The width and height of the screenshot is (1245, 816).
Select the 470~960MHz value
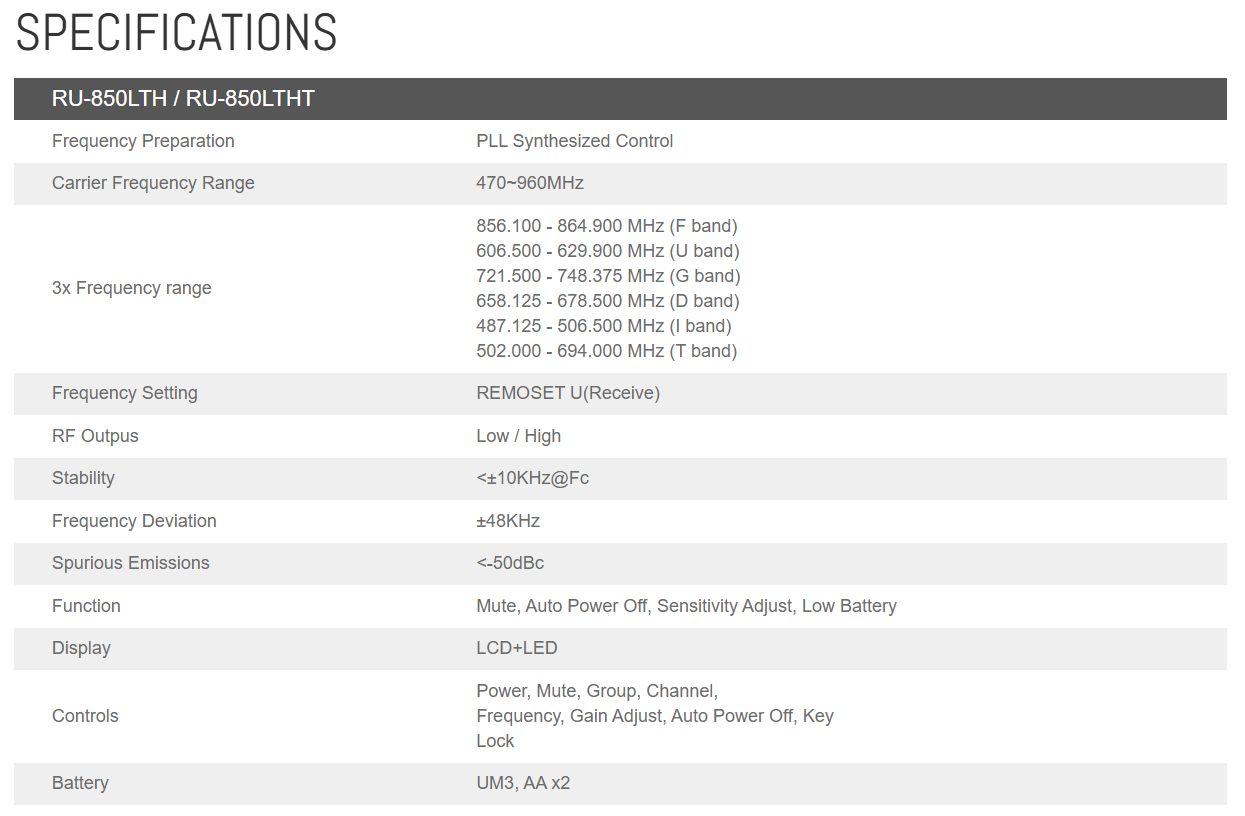tap(530, 183)
